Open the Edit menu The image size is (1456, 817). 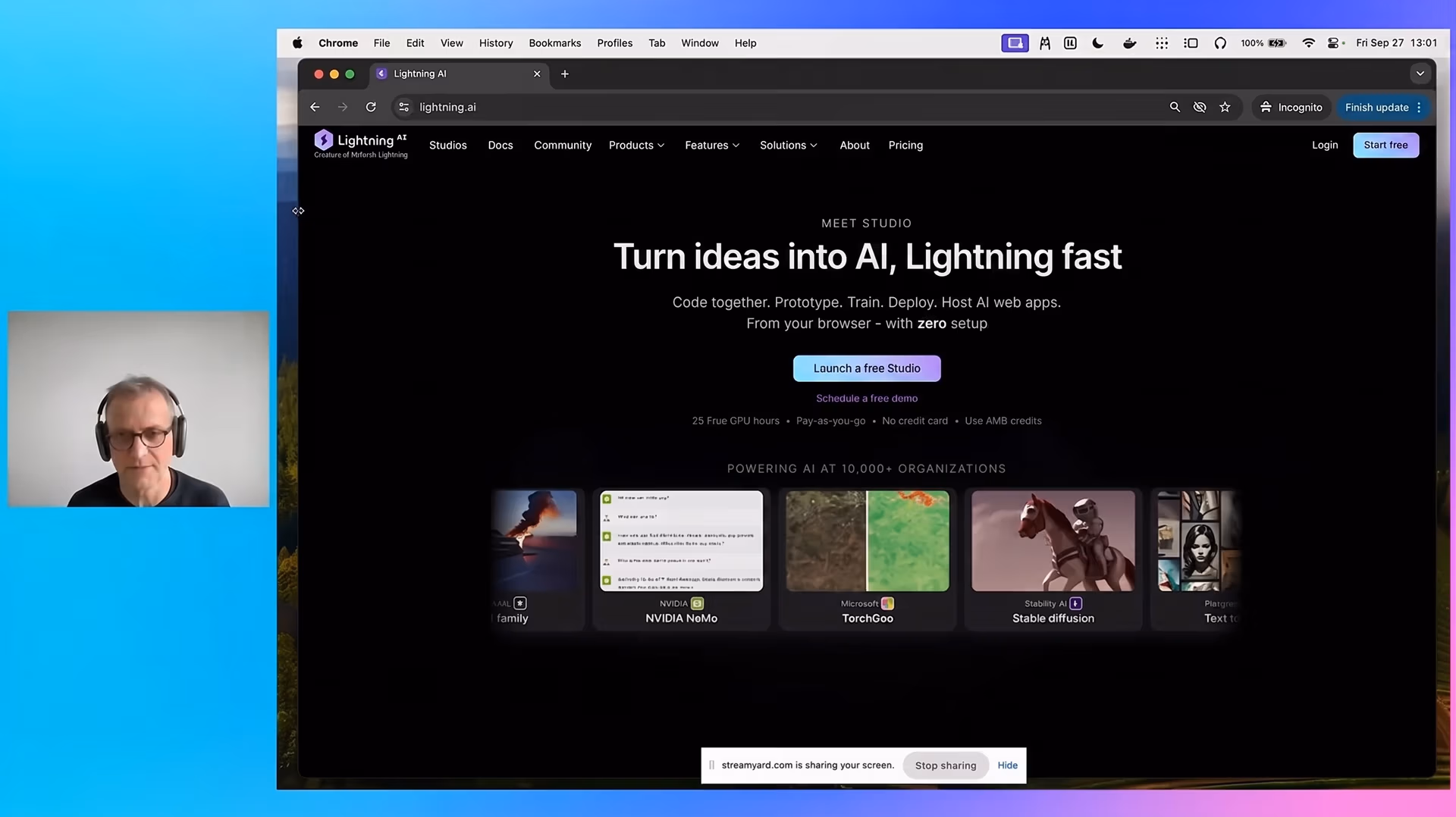coord(415,43)
